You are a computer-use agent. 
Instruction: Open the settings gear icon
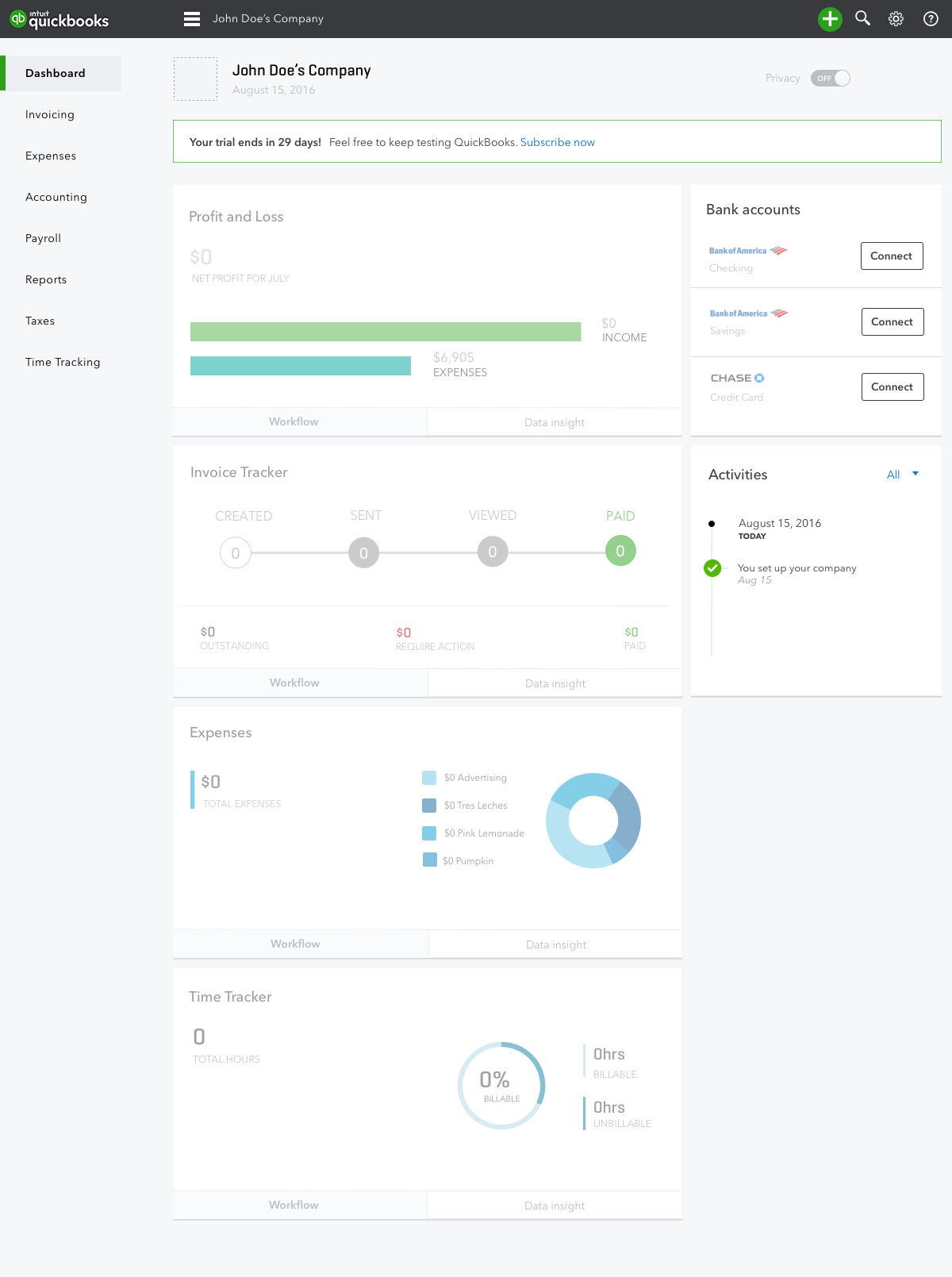tap(896, 19)
